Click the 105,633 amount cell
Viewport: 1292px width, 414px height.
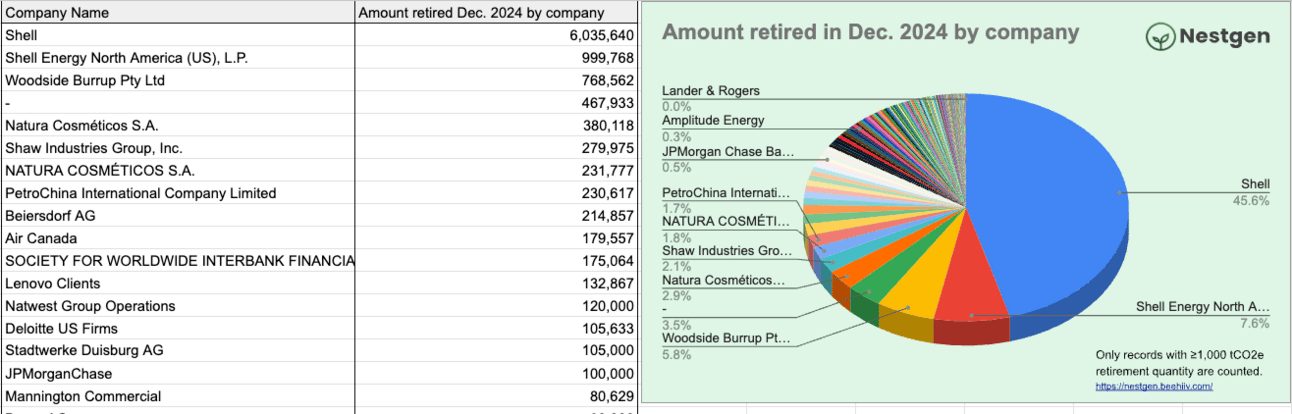click(497, 328)
